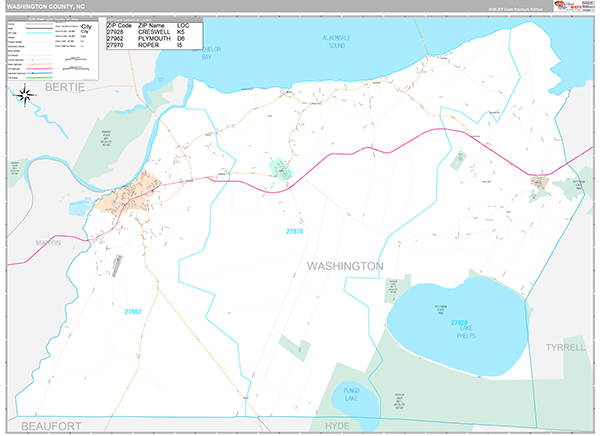This screenshot has width=600, height=436.
Task: Click the Pungo Lake label
Action: click(351, 395)
